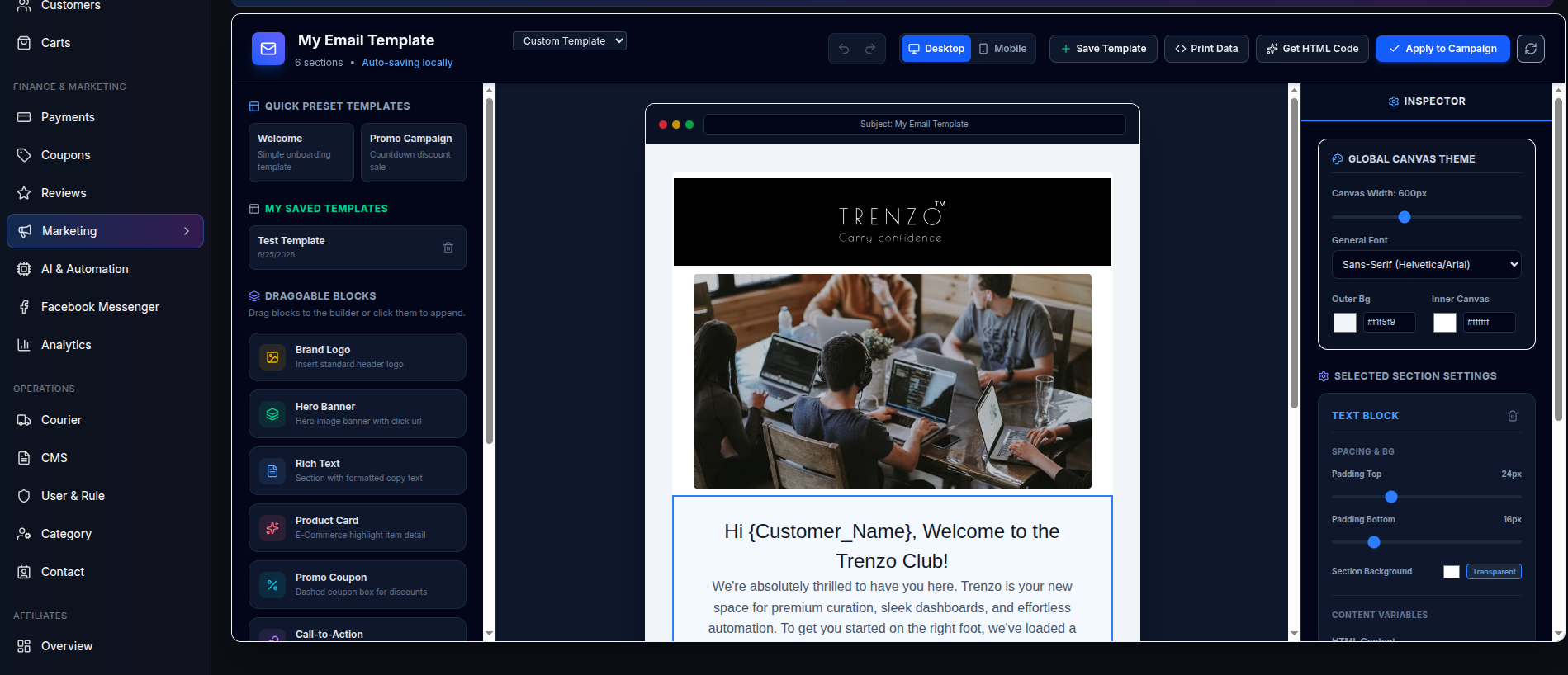Select the Trenzo logo header block
Screen dimensions: 1568x675
(893, 222)
